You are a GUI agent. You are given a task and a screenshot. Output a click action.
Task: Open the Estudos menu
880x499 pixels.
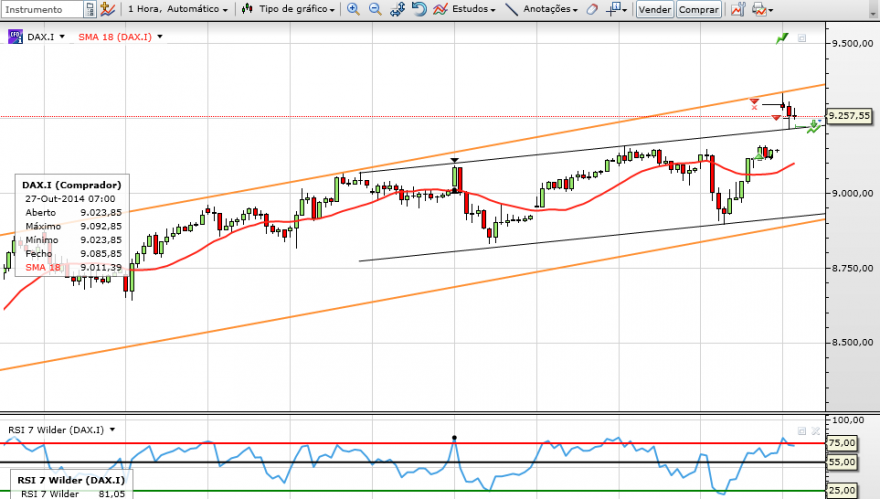point(474,9)
